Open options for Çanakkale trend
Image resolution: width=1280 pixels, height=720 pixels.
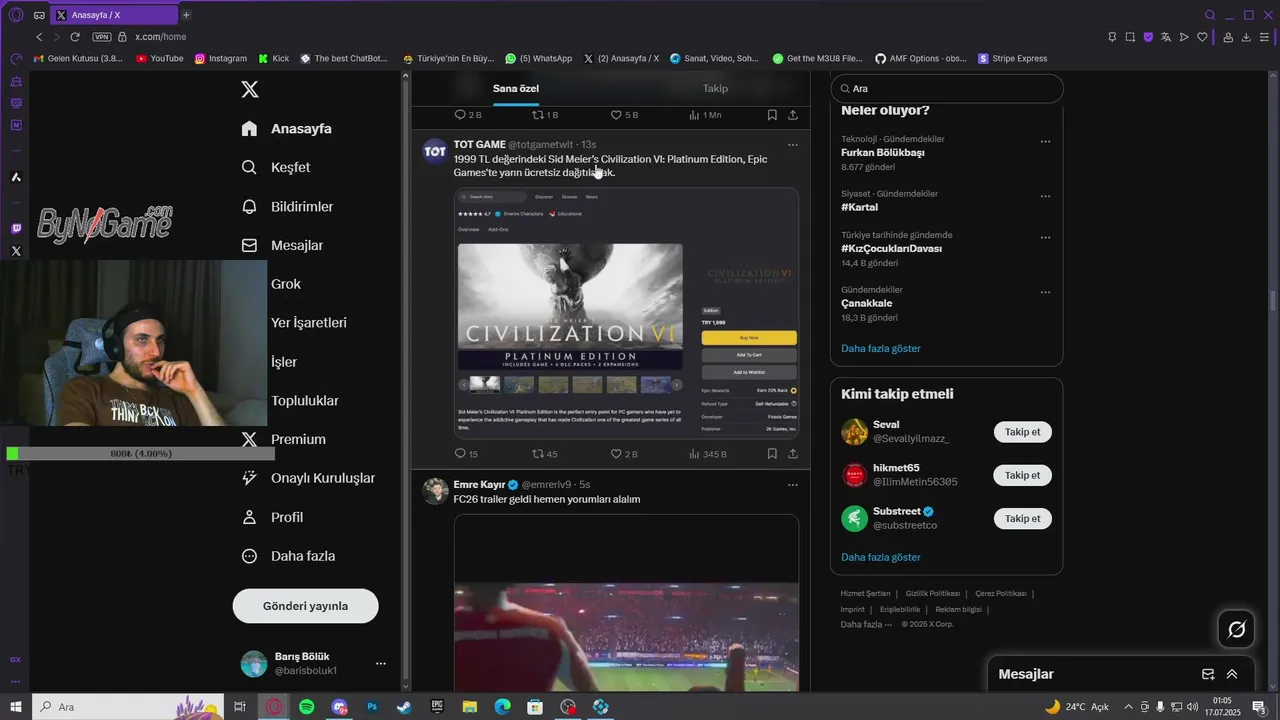[1045, 293]
